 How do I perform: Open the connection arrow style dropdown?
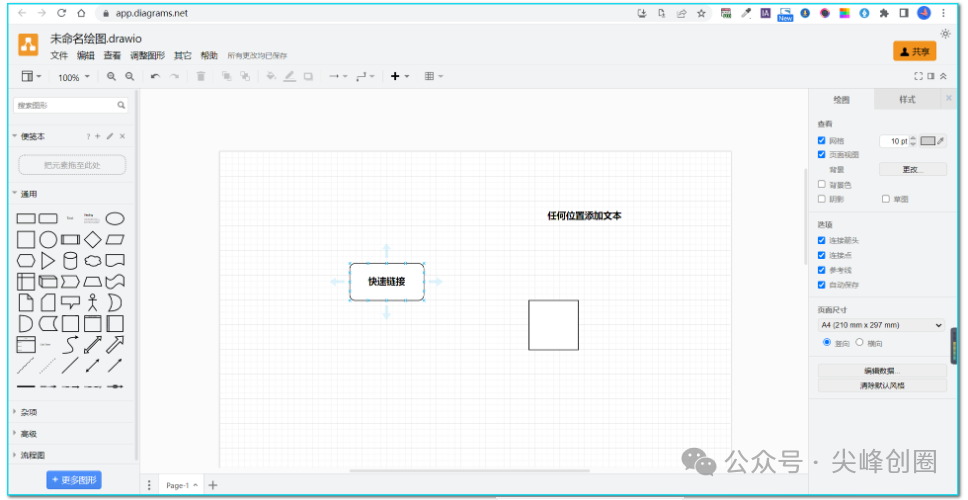point(338,77)
